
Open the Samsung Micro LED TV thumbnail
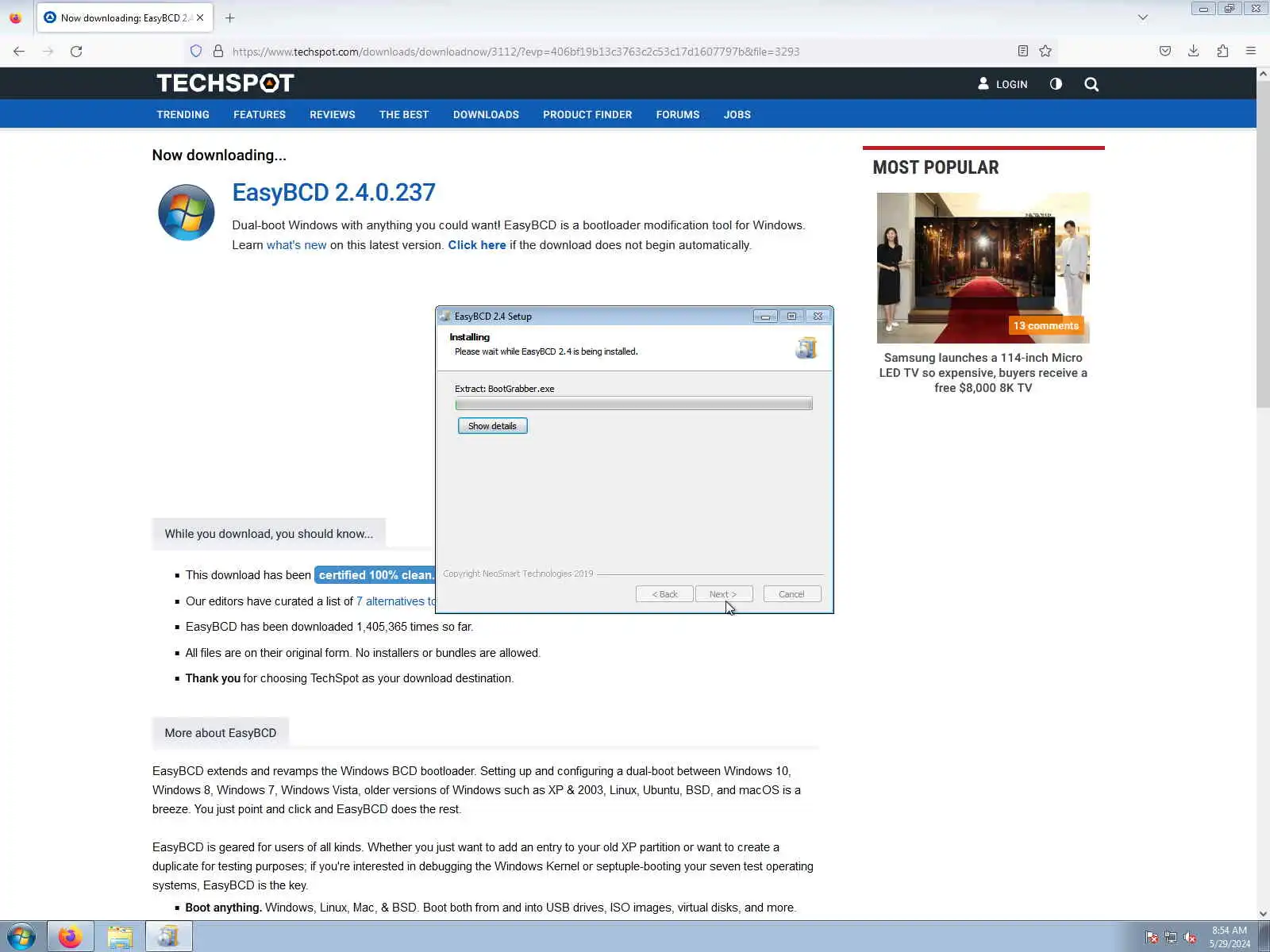tap(983, 267)
